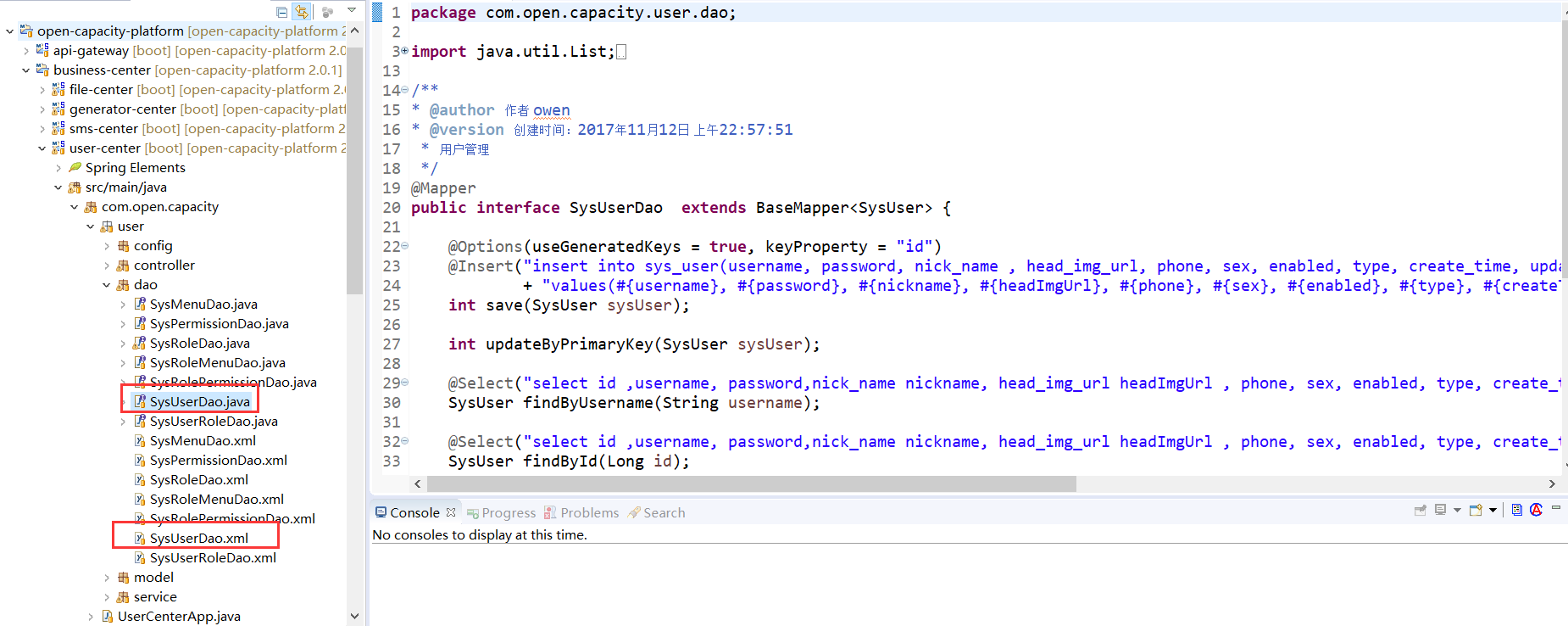Collapse the business-center project node
This screenshot has height=626, width=1568.
pyautogui.click(x=26, y=70)
